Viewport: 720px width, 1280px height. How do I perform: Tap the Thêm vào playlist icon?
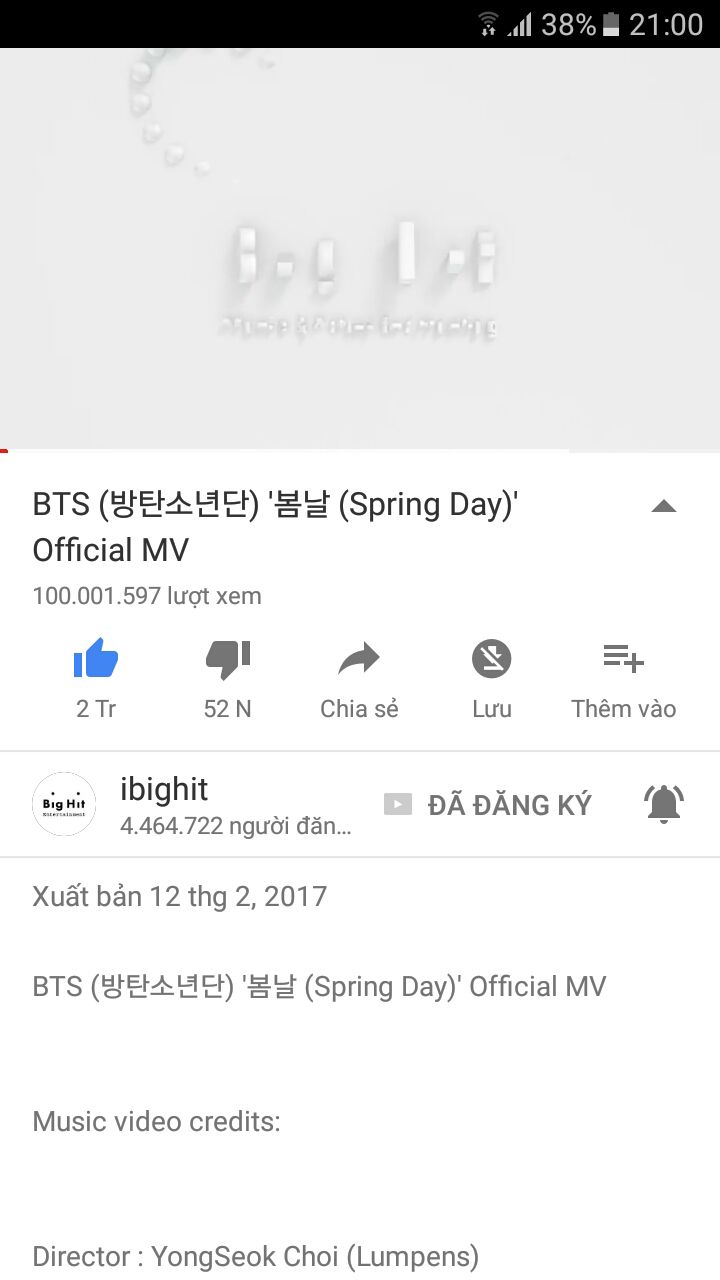(623, 659)
